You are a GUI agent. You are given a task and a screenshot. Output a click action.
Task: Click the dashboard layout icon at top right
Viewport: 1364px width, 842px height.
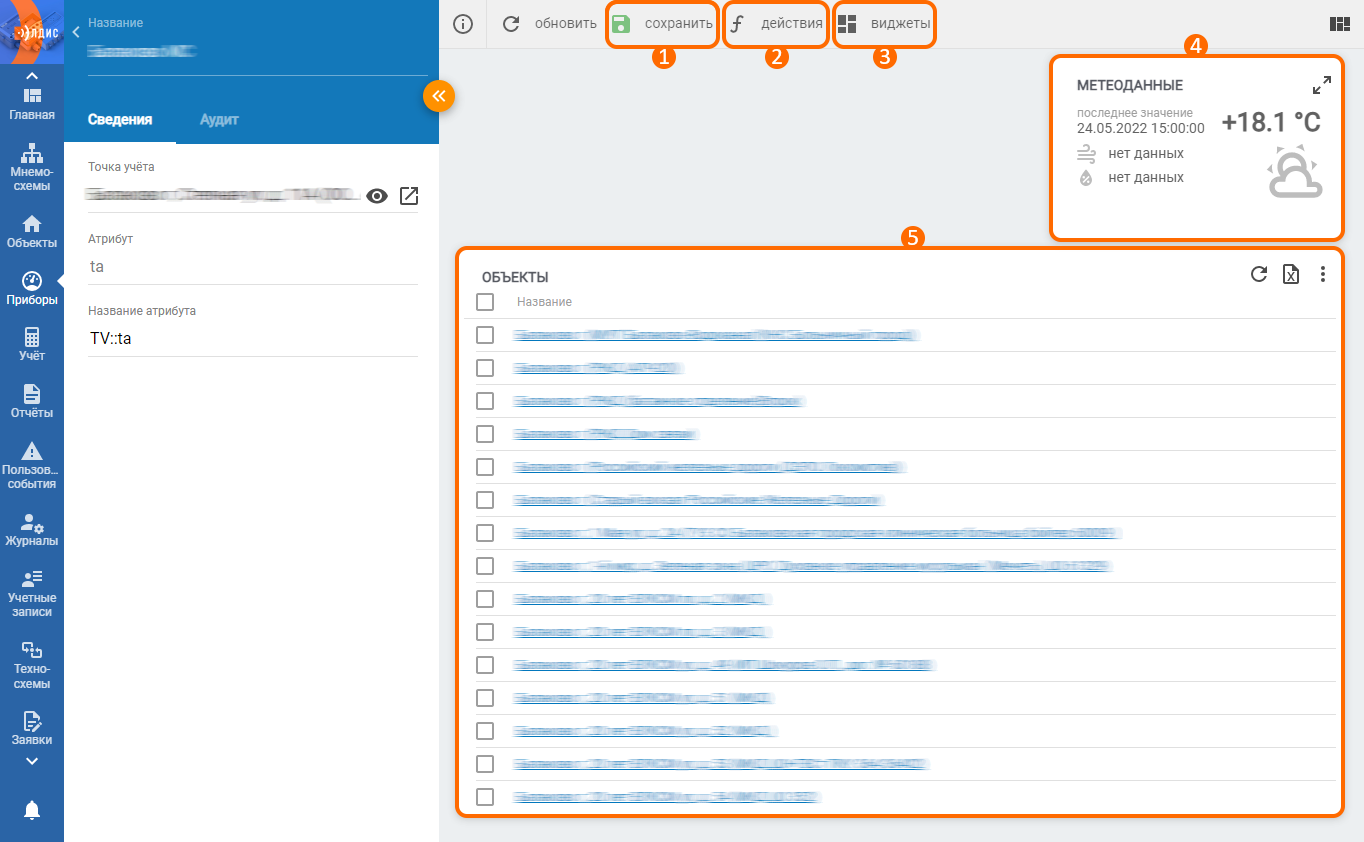pos(1340,24)
